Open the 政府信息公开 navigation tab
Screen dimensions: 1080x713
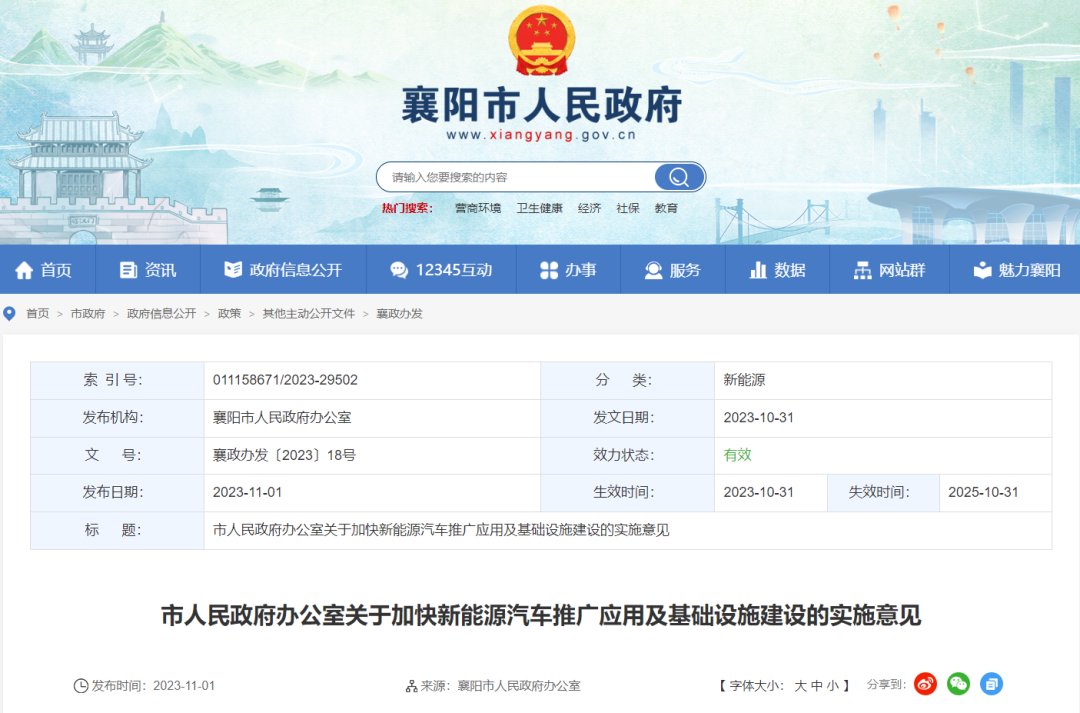283,270
